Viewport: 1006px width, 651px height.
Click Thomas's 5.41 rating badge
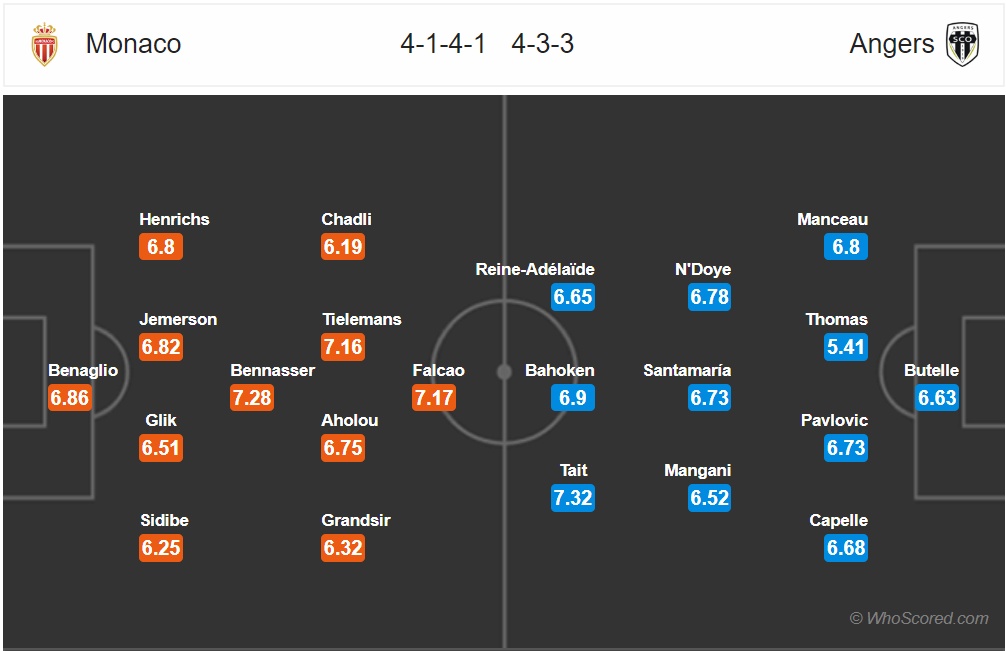click(x=846, y=347)
